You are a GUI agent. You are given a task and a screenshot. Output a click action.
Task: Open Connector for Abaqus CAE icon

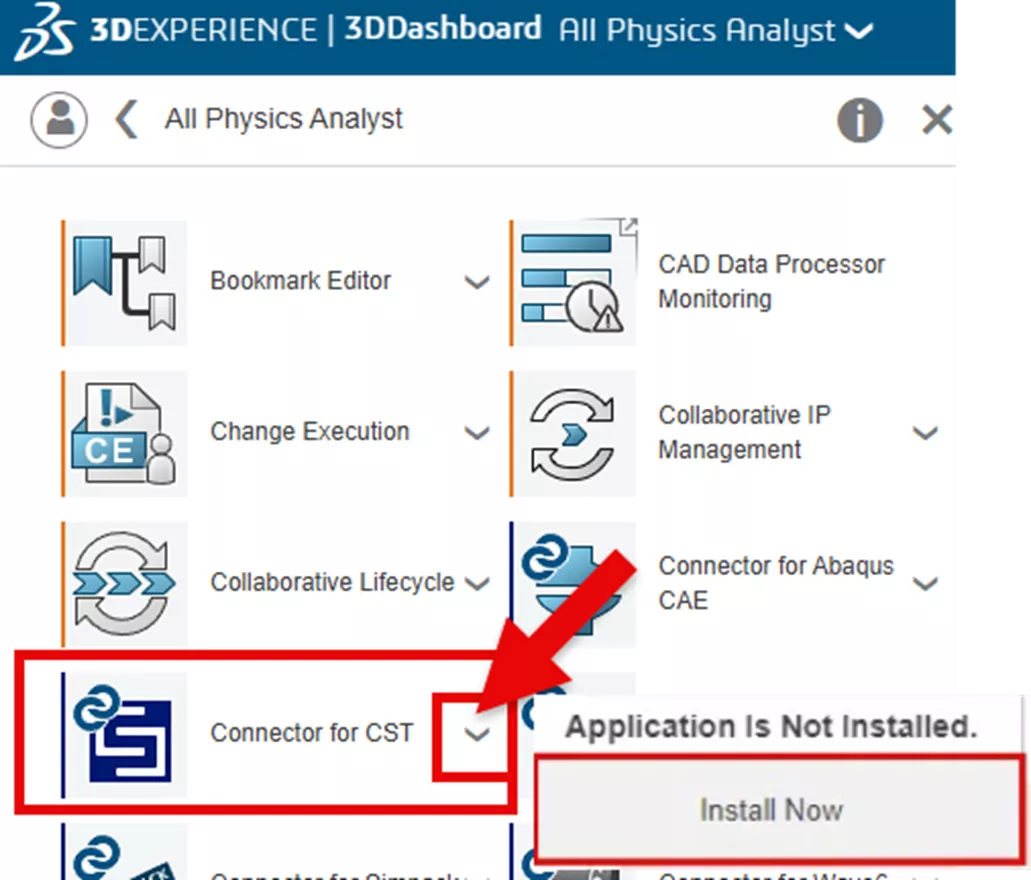573,584
